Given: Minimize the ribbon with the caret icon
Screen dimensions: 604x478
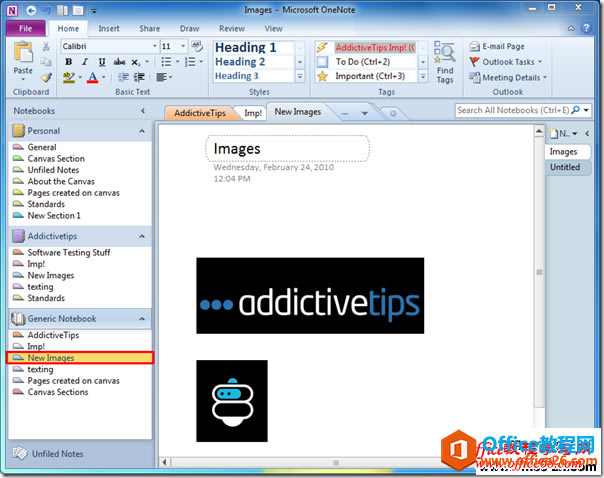Looking at the screenshot, I should (571, 29).
